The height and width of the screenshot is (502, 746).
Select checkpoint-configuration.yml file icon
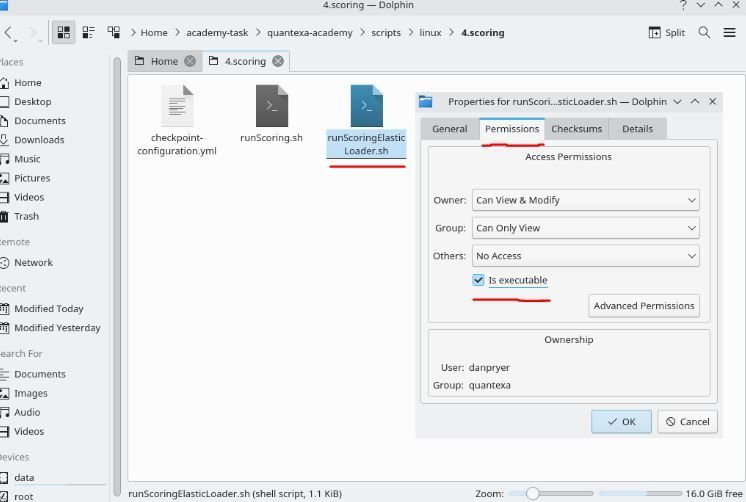point(177,106)
